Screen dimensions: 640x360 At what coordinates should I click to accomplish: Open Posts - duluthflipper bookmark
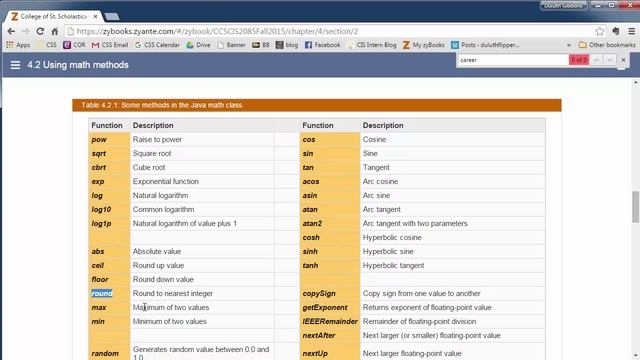485,45
